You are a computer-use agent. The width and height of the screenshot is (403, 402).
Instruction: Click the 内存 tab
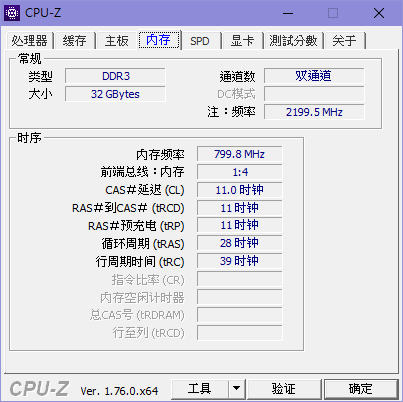pyautogui.click(x=159, y=40)
